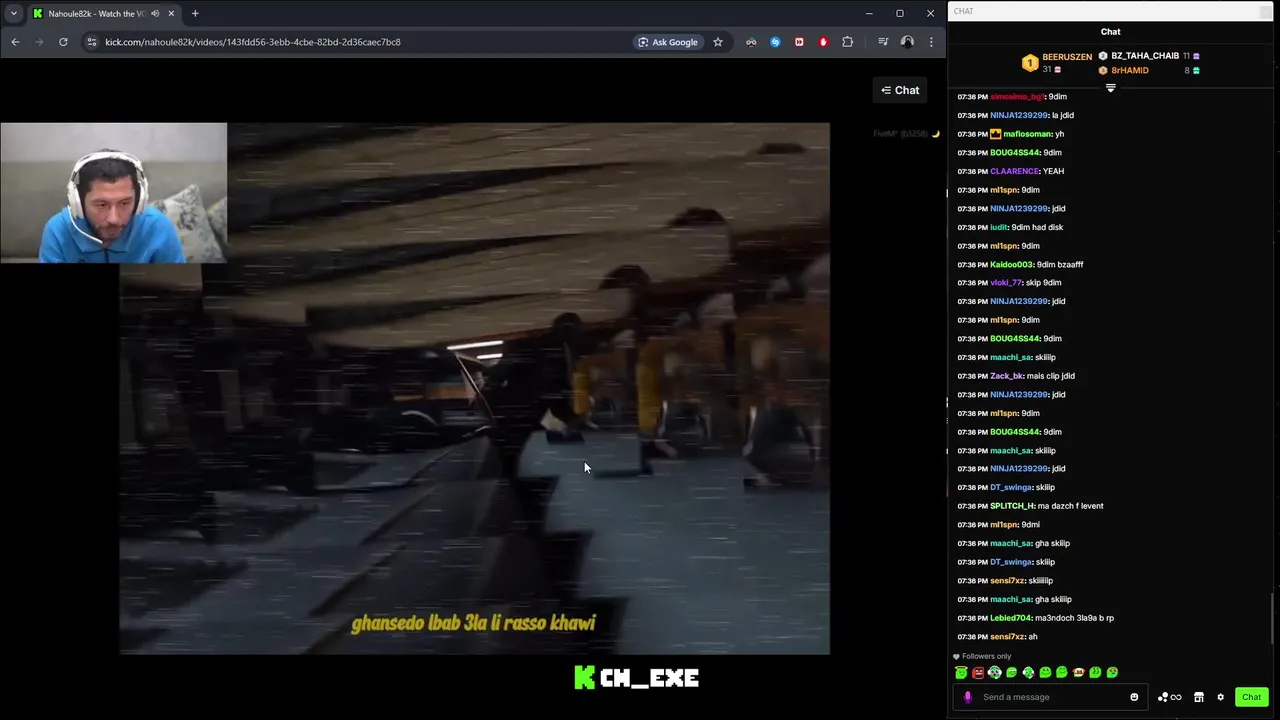Viewport: 1280px width, 720px height.
Task: Bookmark this page with the star icon
Action: click(x=718, y=42)
